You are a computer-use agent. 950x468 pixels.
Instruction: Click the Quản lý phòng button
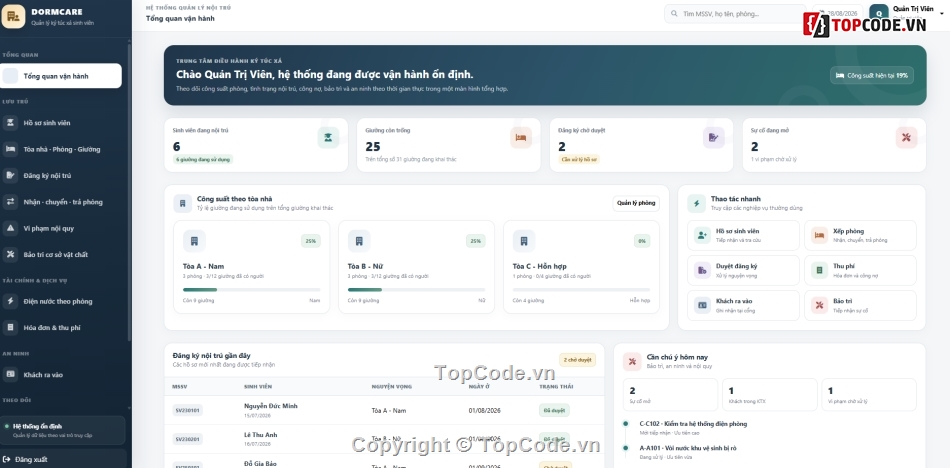tap(636, 203)
